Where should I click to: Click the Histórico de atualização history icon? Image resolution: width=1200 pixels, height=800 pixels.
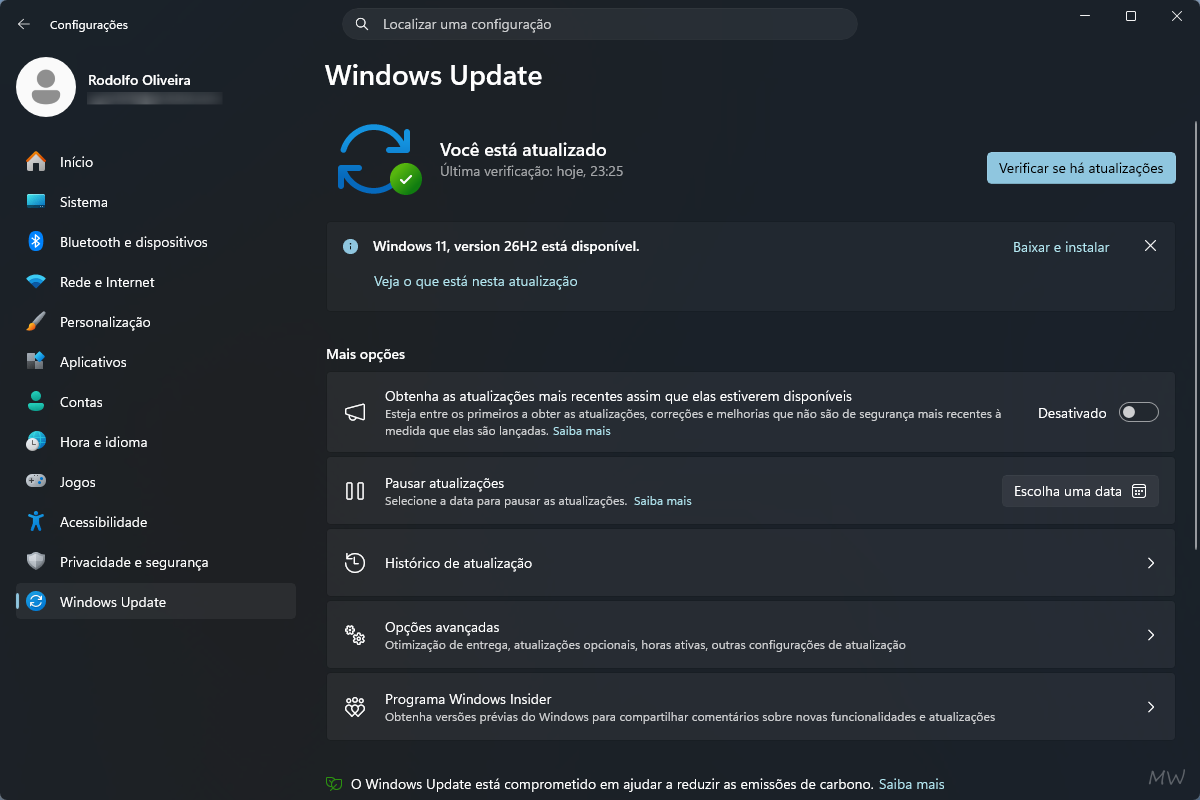355,563
